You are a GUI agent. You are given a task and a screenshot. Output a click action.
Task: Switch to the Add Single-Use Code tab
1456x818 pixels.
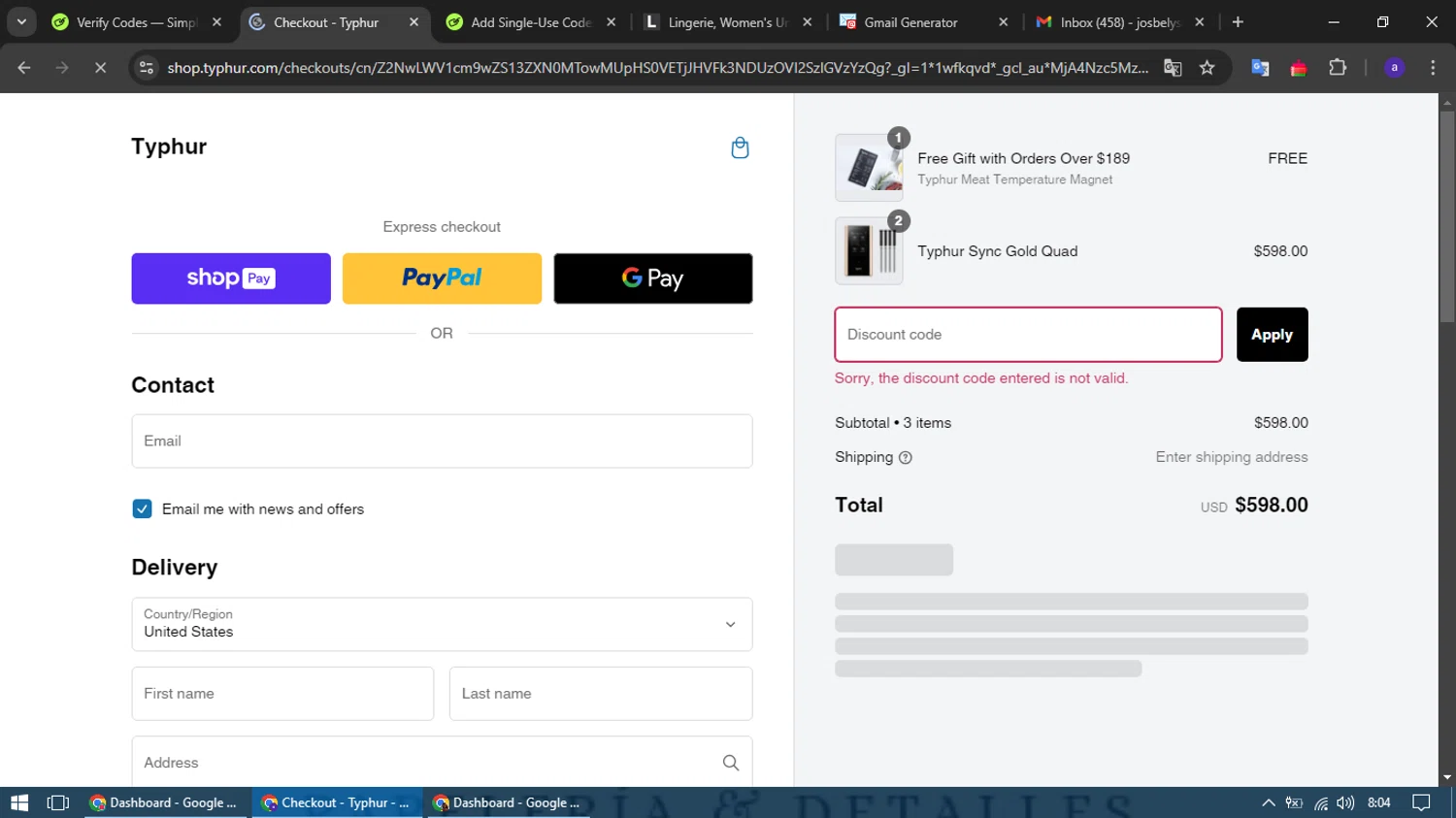click(531, 21)
